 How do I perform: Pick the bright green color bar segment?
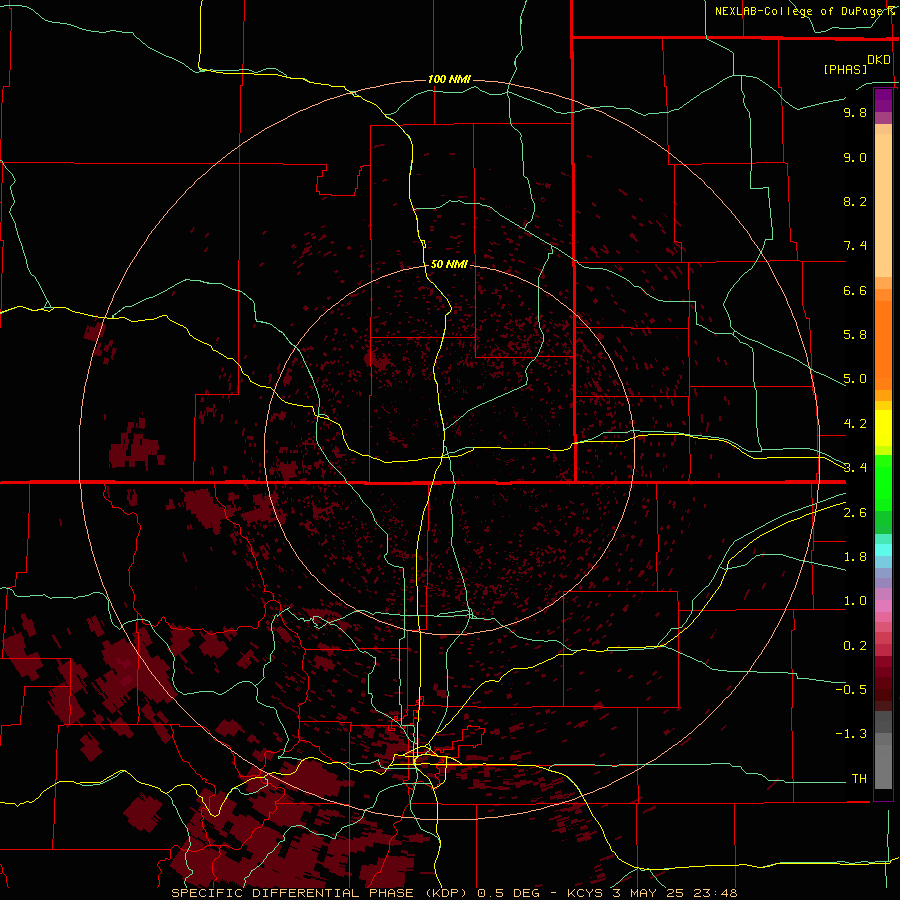tap(883, 482)
